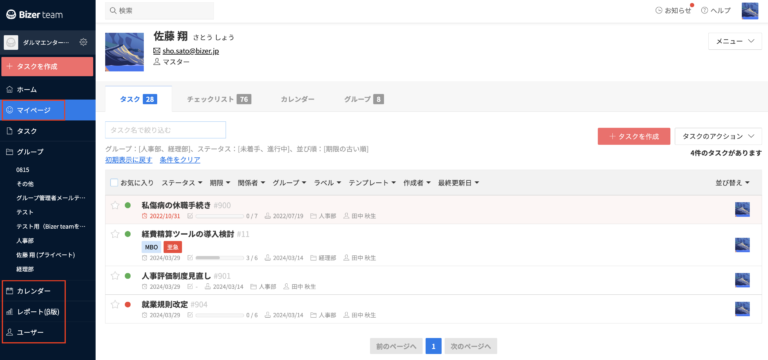Star the 私傷病の休職手続き task as favorite

click(115, 205)
